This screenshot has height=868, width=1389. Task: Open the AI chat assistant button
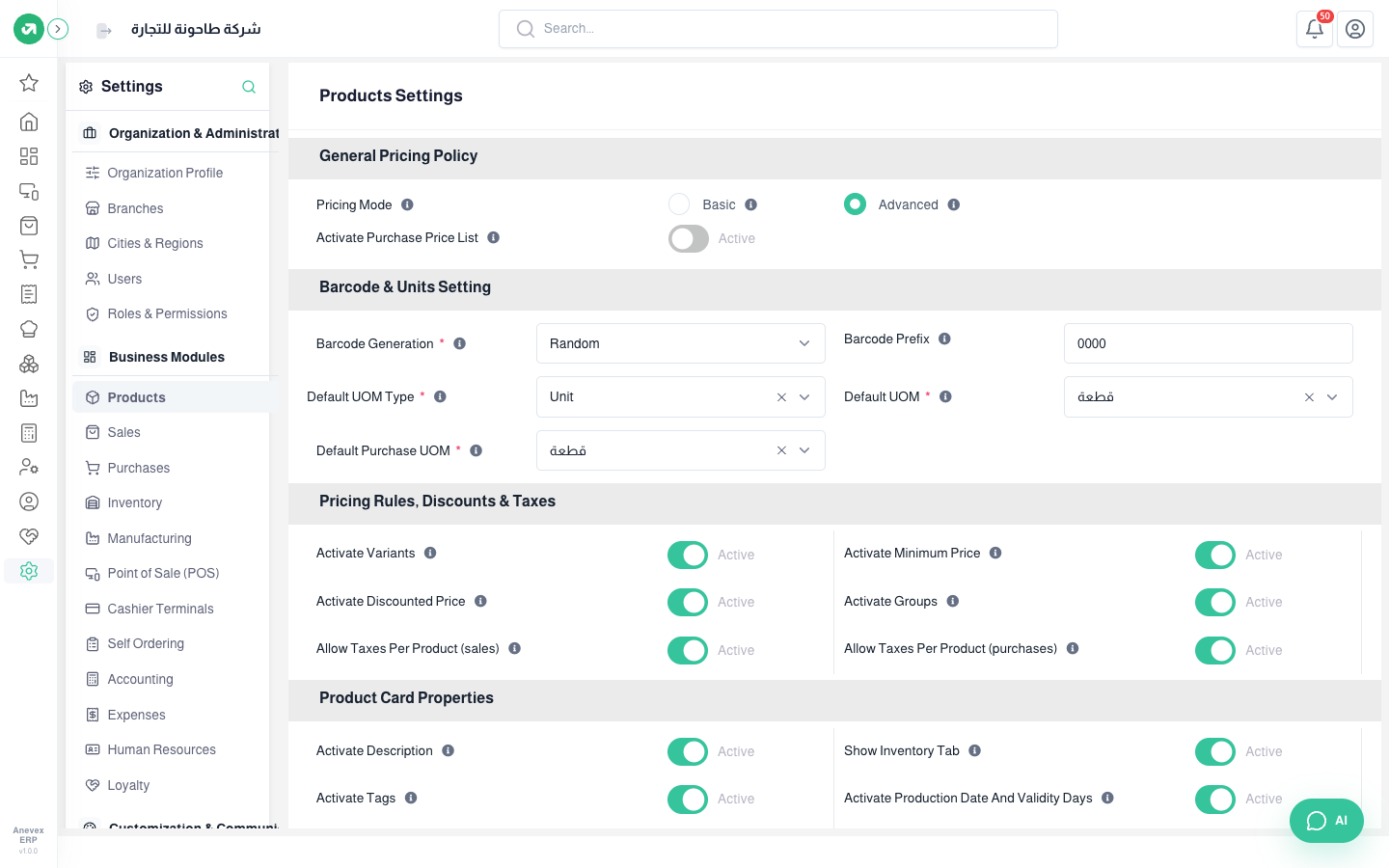coord(1326,821)
